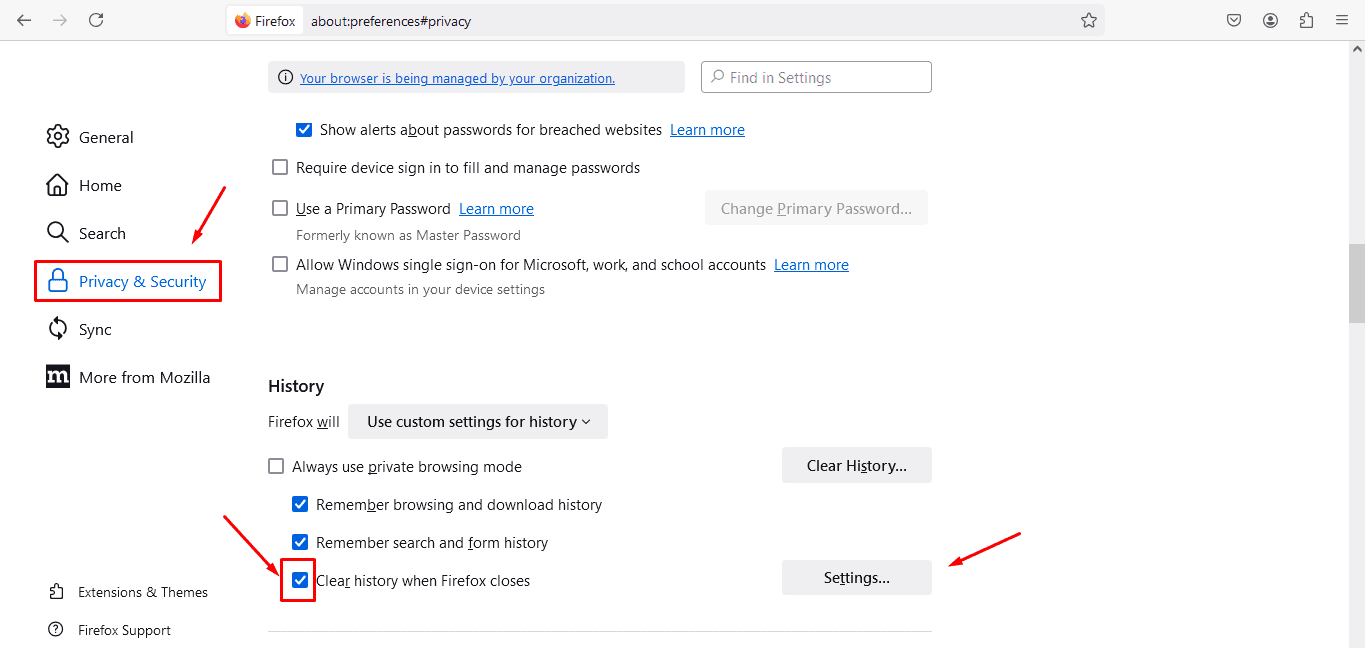Open Learn more link for Windows single sign-on
The height and width of the screenshot is (648, 1365).
pyautogui.click(x=811, y=265)
